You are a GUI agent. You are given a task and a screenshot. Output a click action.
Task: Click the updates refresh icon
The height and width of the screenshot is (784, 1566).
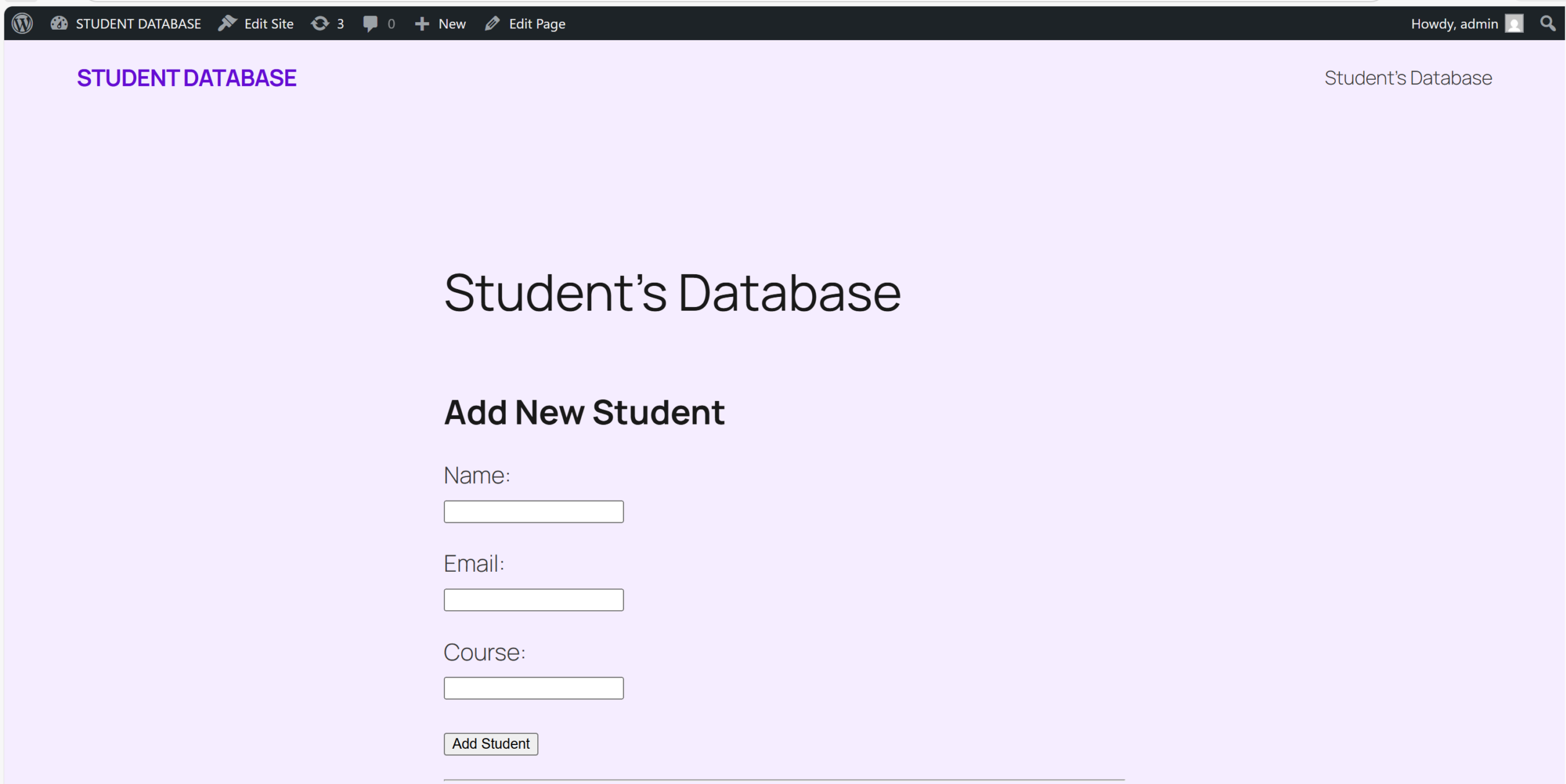point(320,24)
